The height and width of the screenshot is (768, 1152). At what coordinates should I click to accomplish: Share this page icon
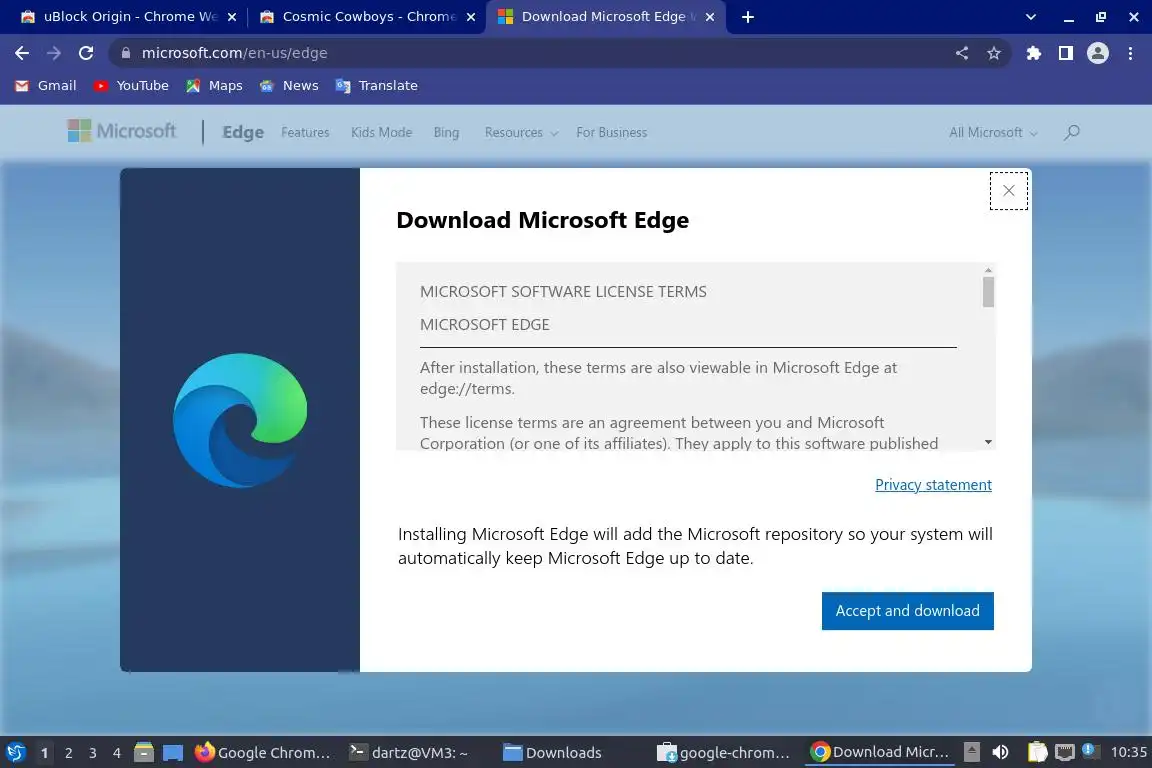962,53
